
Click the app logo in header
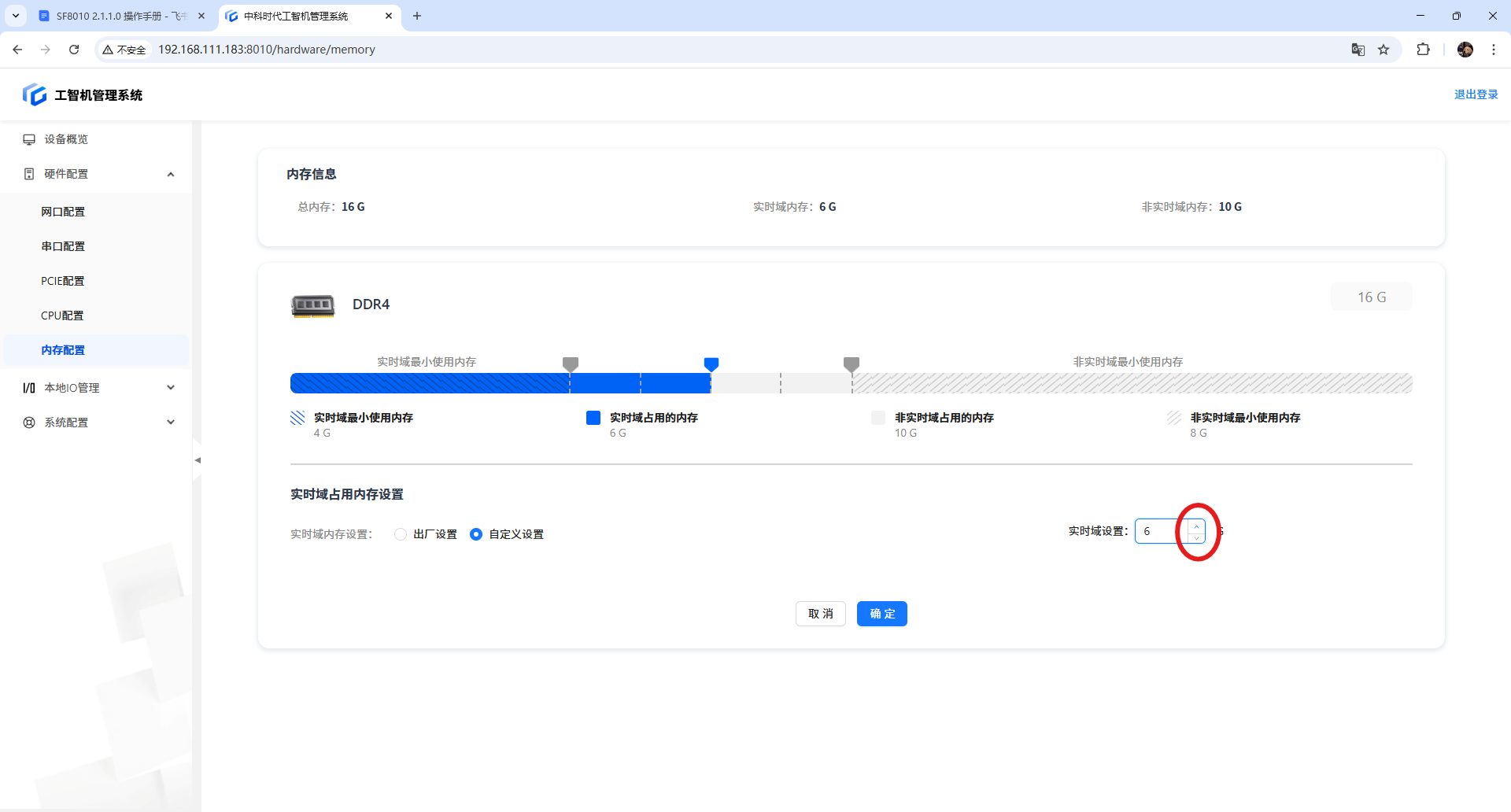(35, 95)
